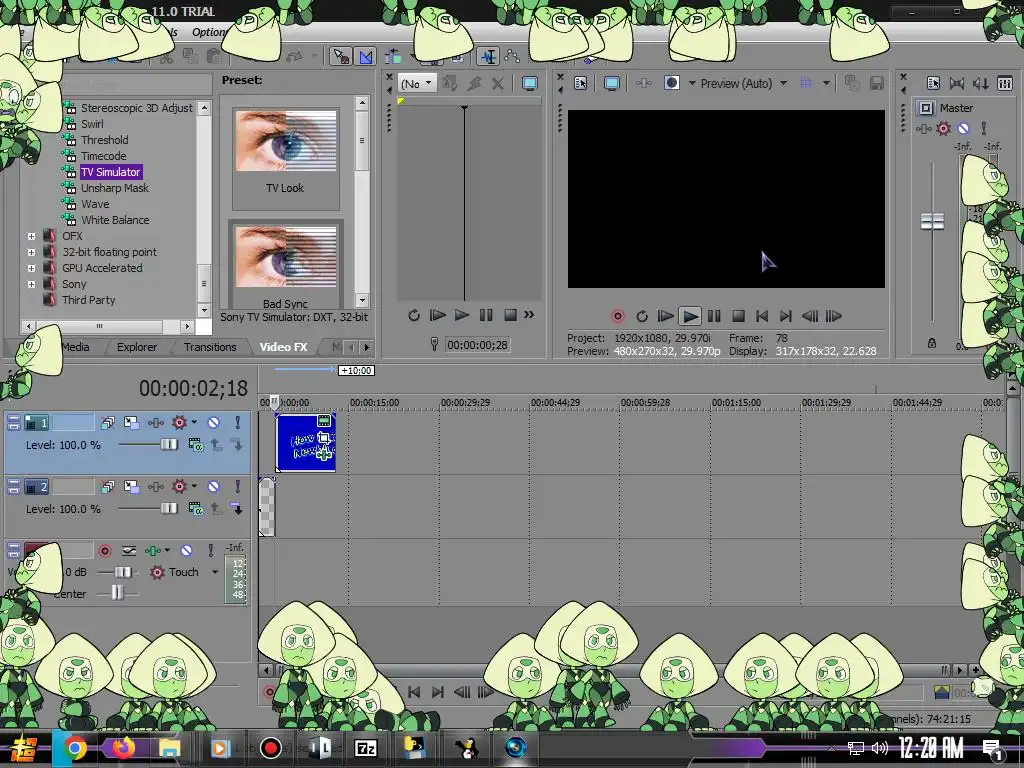The width and height of the screenshot is (1024, 768).
Task: Open Project Video Properties in preview
Action: pyautogui.click(x=580, y=83)
